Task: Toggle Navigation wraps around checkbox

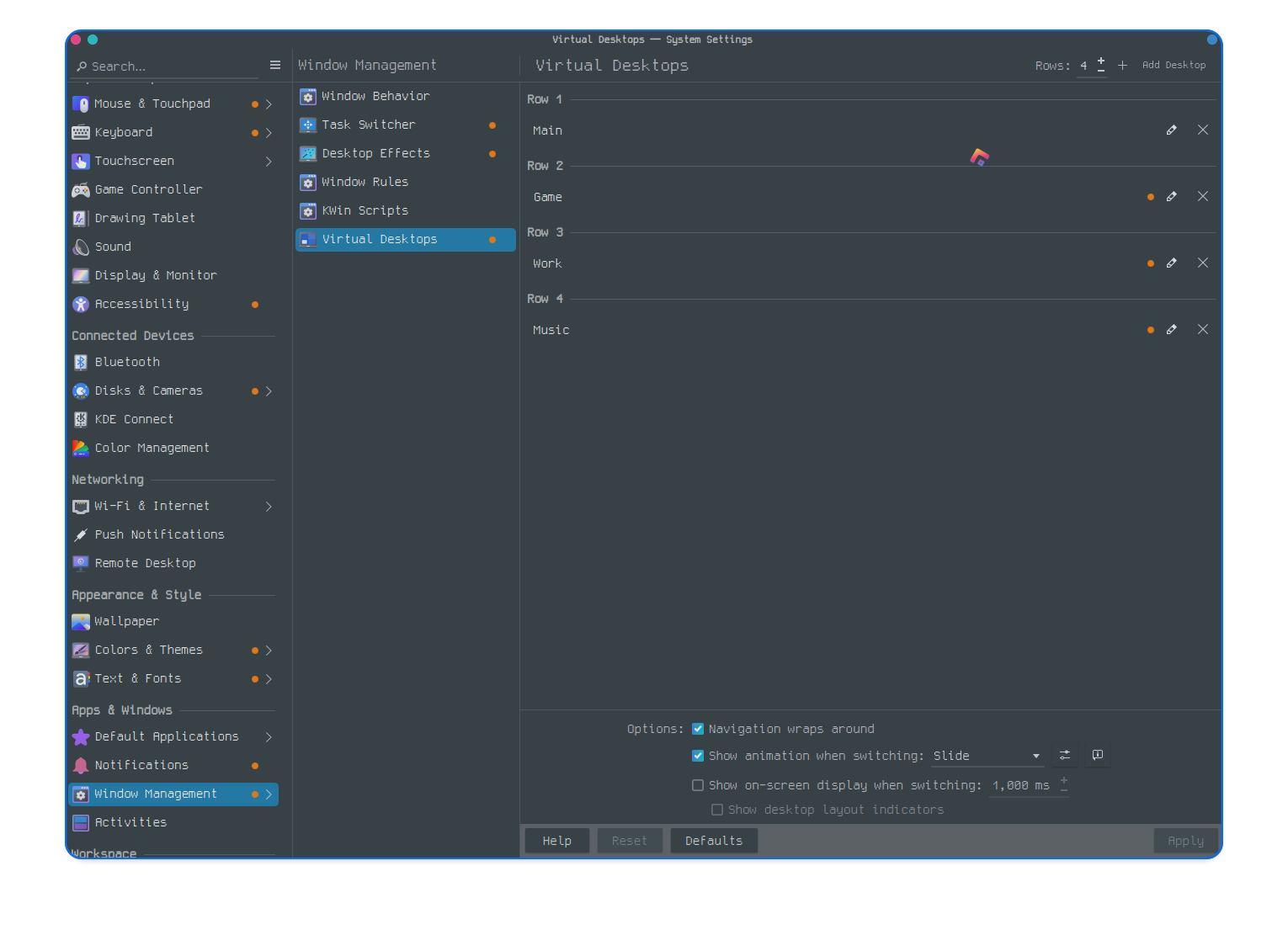Action: [x=698, y=729]
